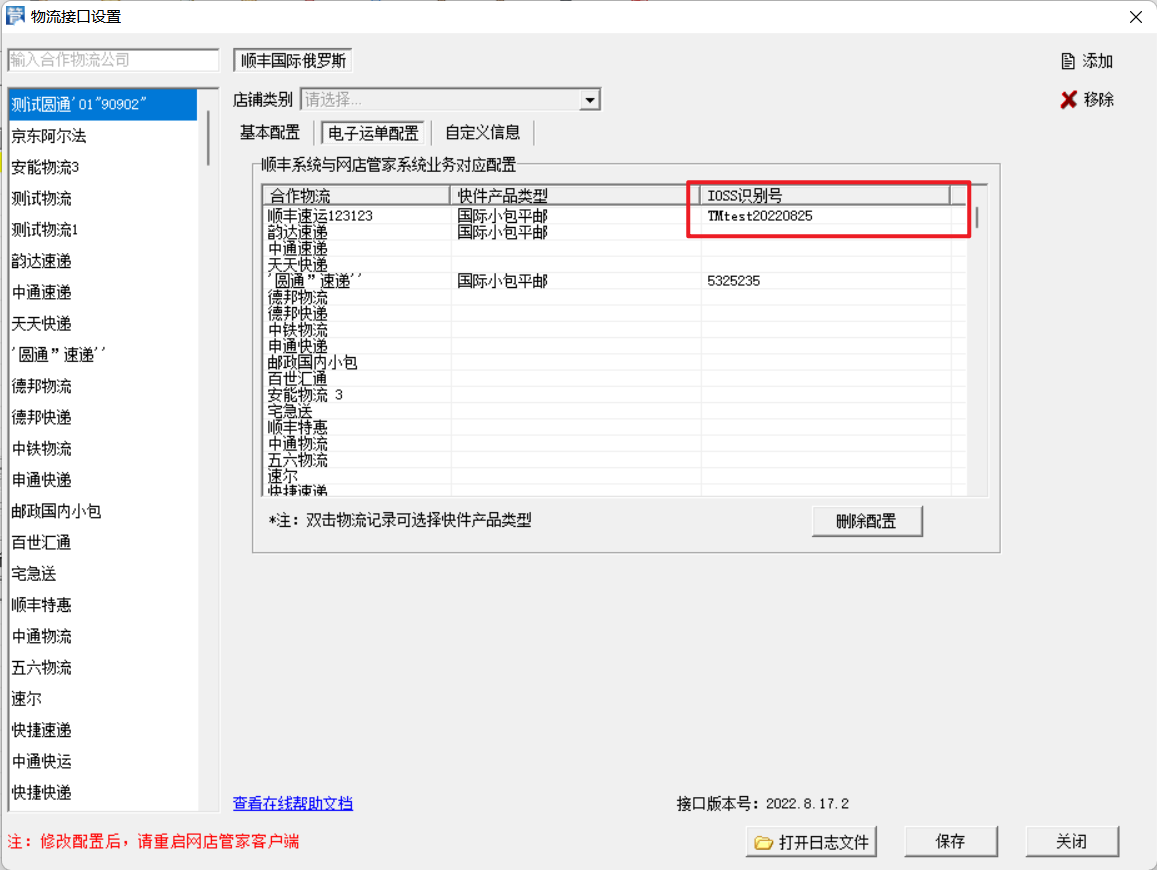1157x870 pixels.
Task: Select 宅急送 in left list
Action: [x=103, y=573]
